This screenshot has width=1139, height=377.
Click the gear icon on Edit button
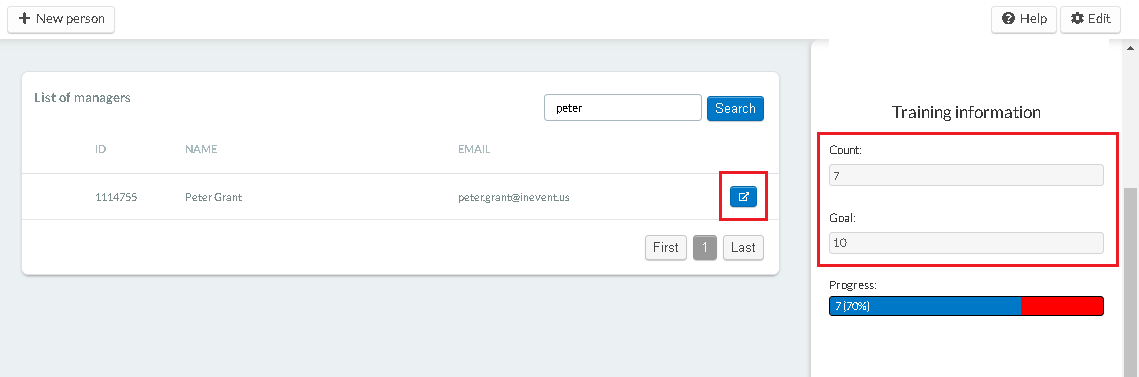(x=1077, y=19)
